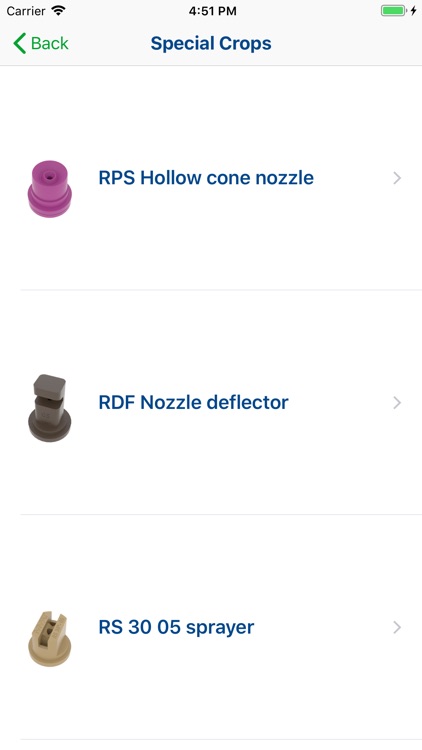Tap the Carrier label in status bar

[x=26, y=11]
